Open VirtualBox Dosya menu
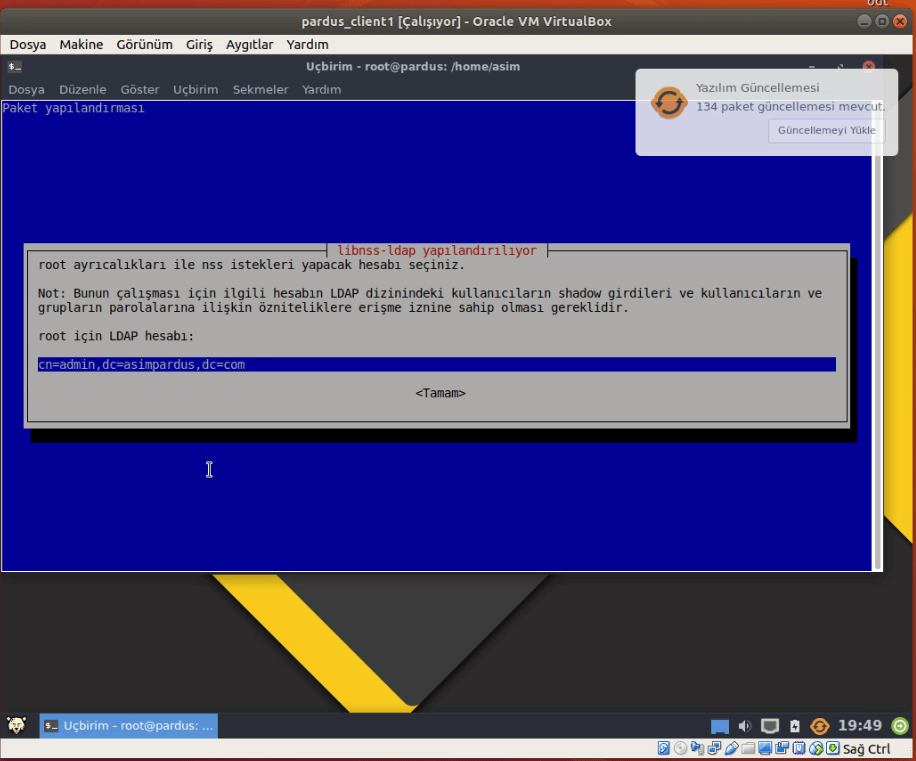 click(x=27, y=44)
